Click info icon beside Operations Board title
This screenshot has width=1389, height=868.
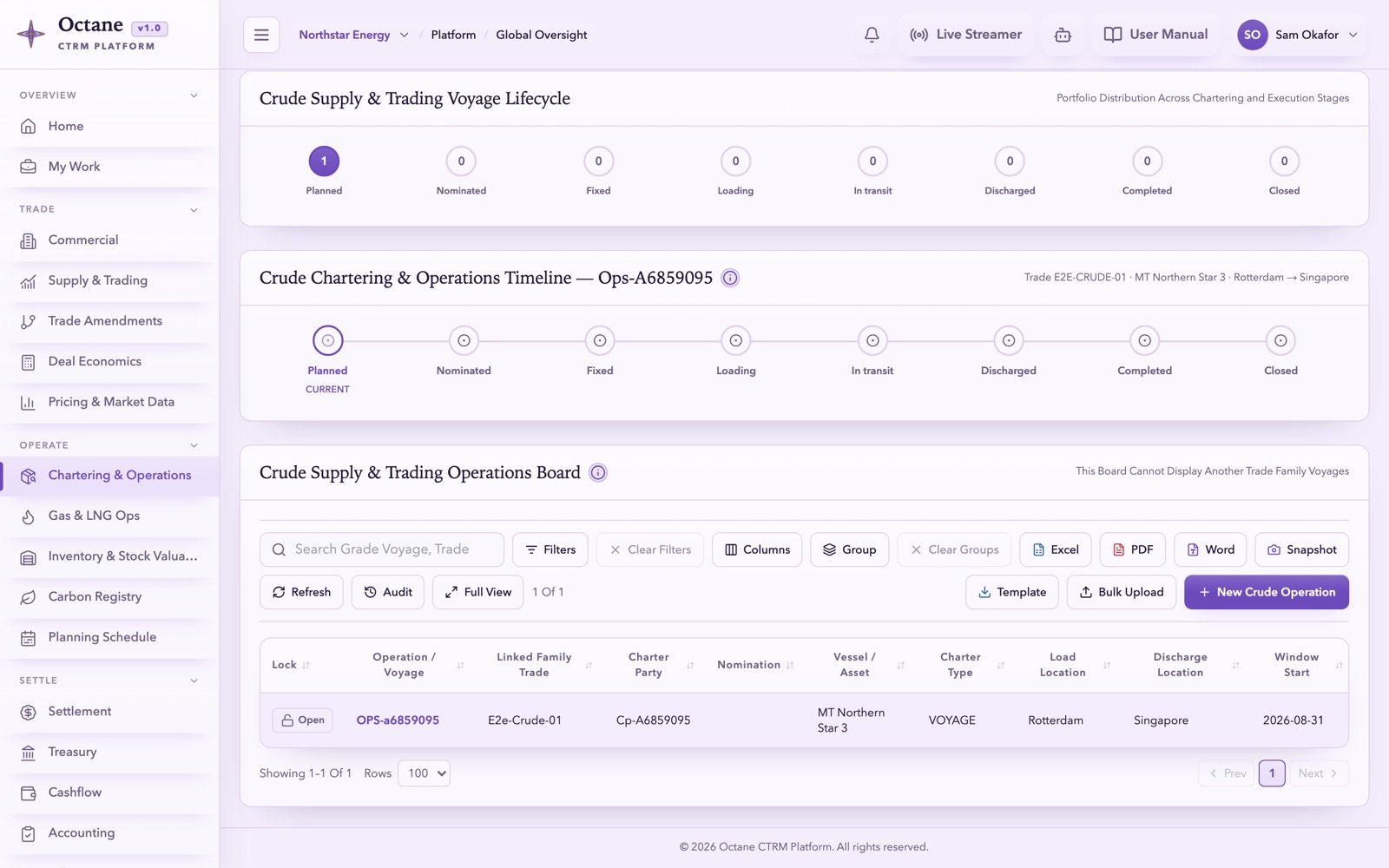click(598, 473)
